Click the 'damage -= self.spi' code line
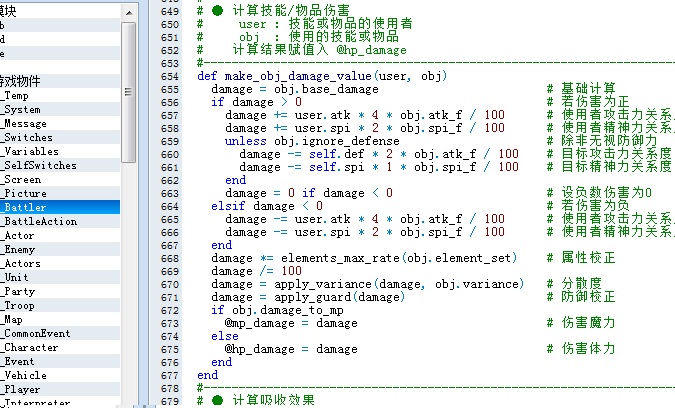Screen dimensions: 675x408 pos(379,167)
